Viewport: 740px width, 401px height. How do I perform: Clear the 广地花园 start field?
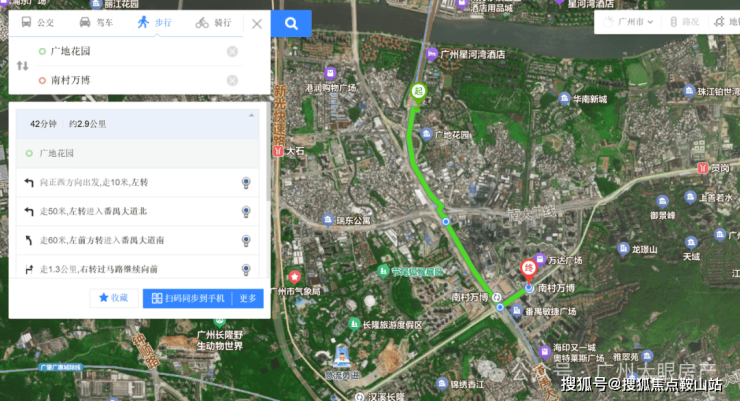tap(232, 51)
